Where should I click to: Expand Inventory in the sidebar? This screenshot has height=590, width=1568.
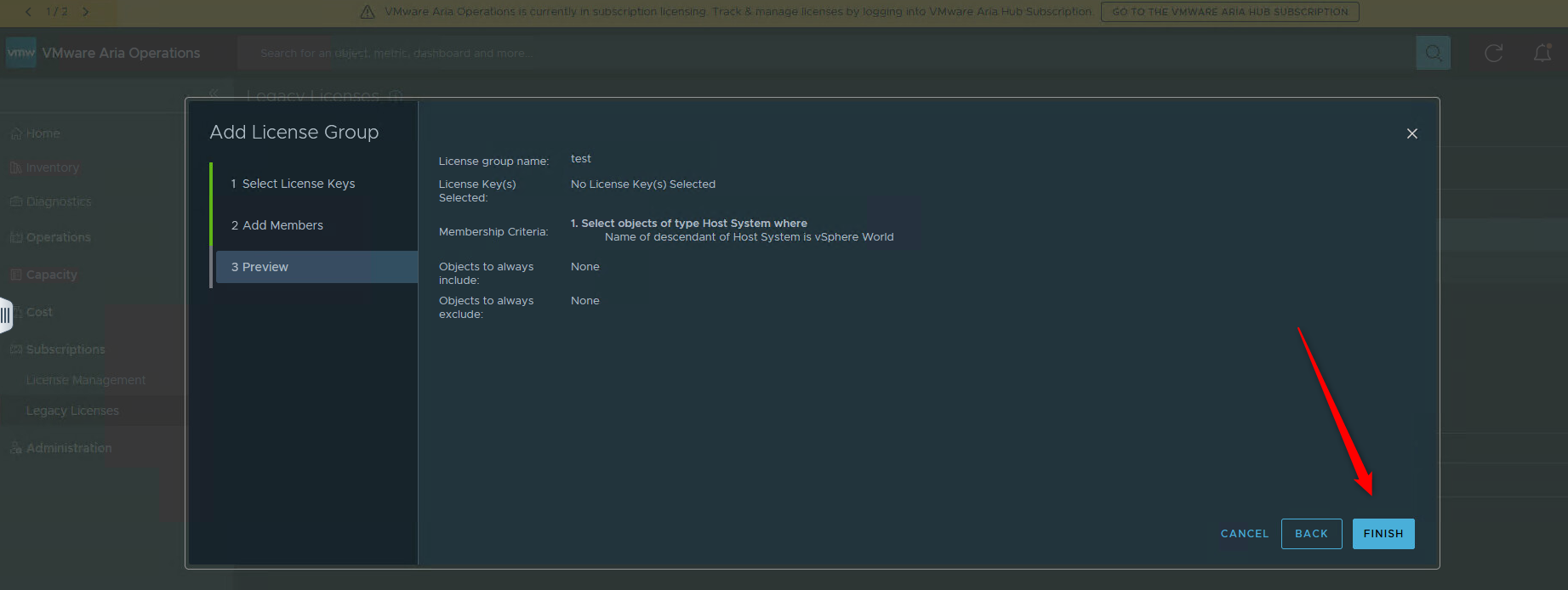click(x=52, y=167)
